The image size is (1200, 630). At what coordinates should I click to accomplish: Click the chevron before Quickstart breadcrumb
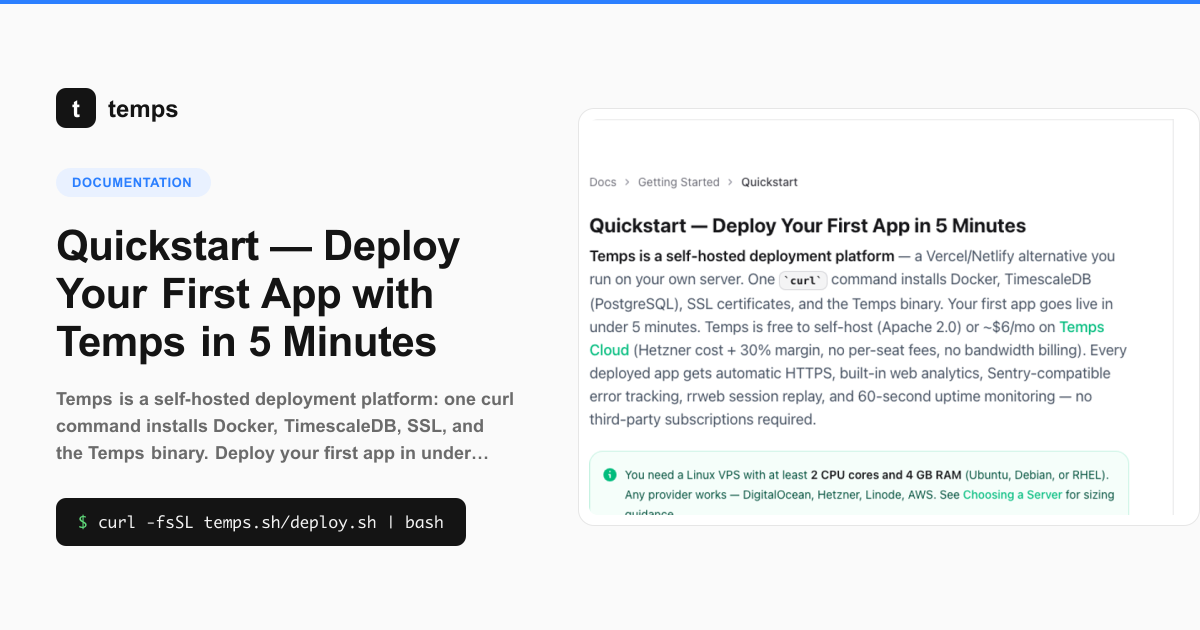coord(731,182)
